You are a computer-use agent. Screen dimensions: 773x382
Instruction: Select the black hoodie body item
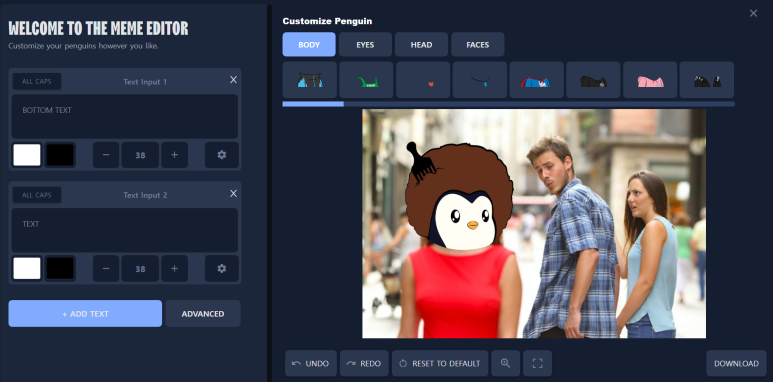pyautogui.click(x=593, y=80)
